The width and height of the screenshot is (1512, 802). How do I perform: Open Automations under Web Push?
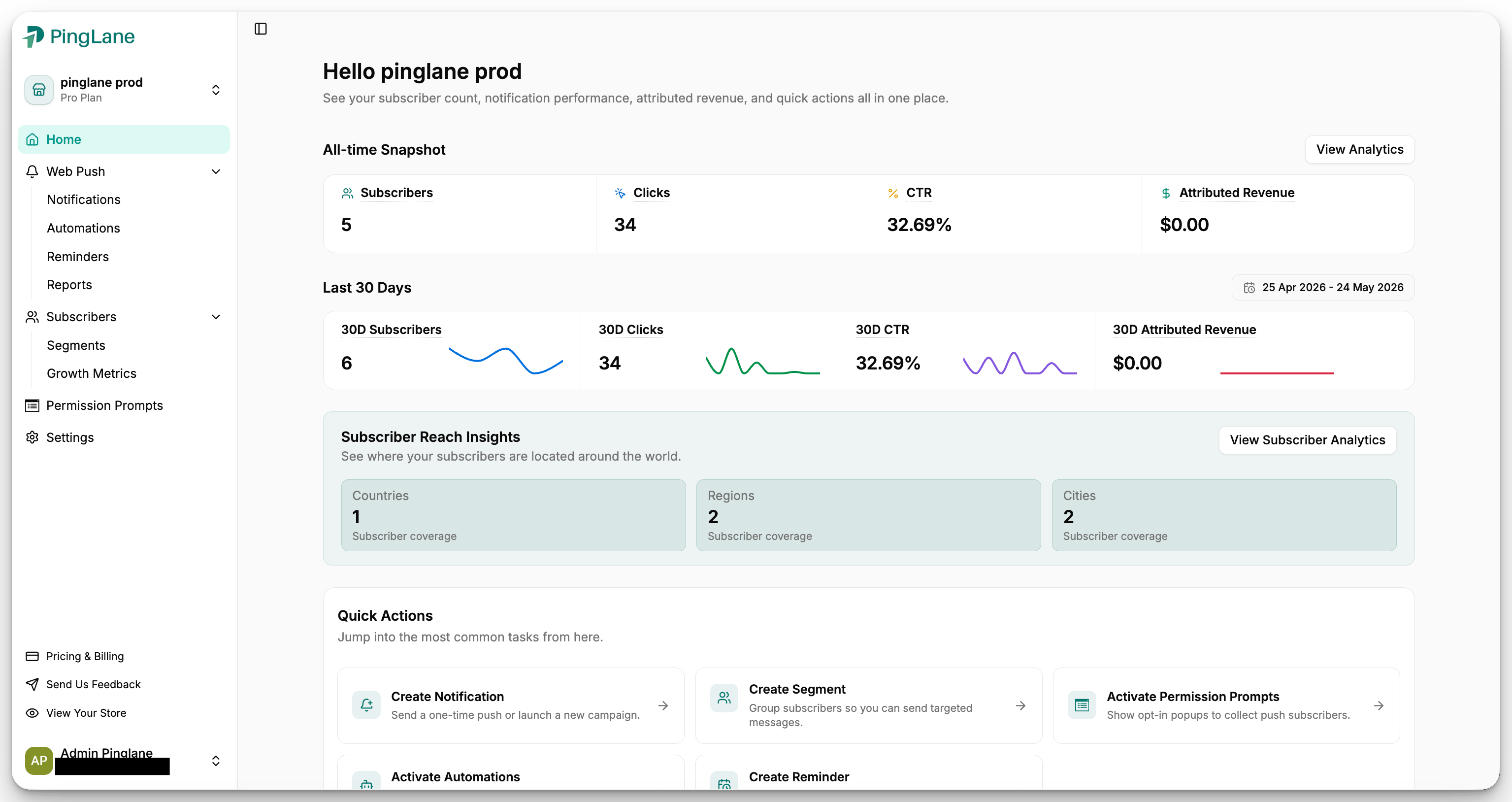click(x=83, y=229)
